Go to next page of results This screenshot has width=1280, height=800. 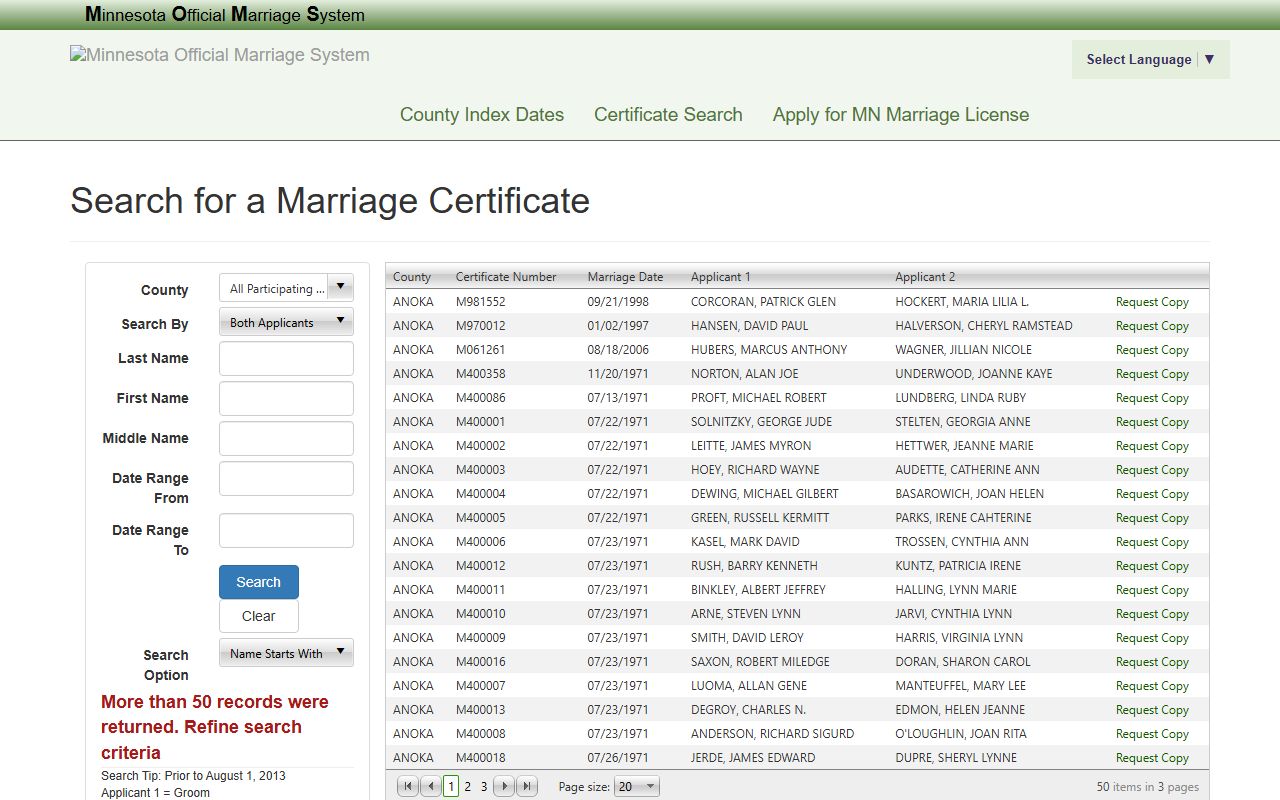coord(505,787)
